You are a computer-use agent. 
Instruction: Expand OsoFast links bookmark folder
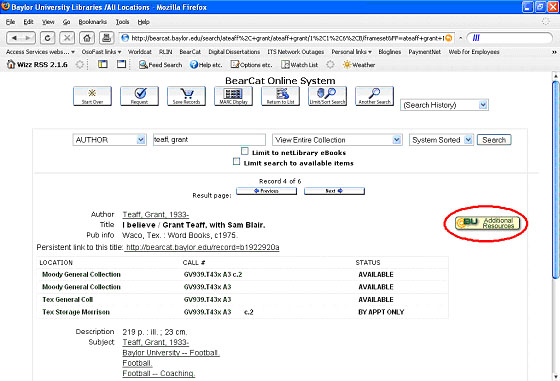point(101,52)
